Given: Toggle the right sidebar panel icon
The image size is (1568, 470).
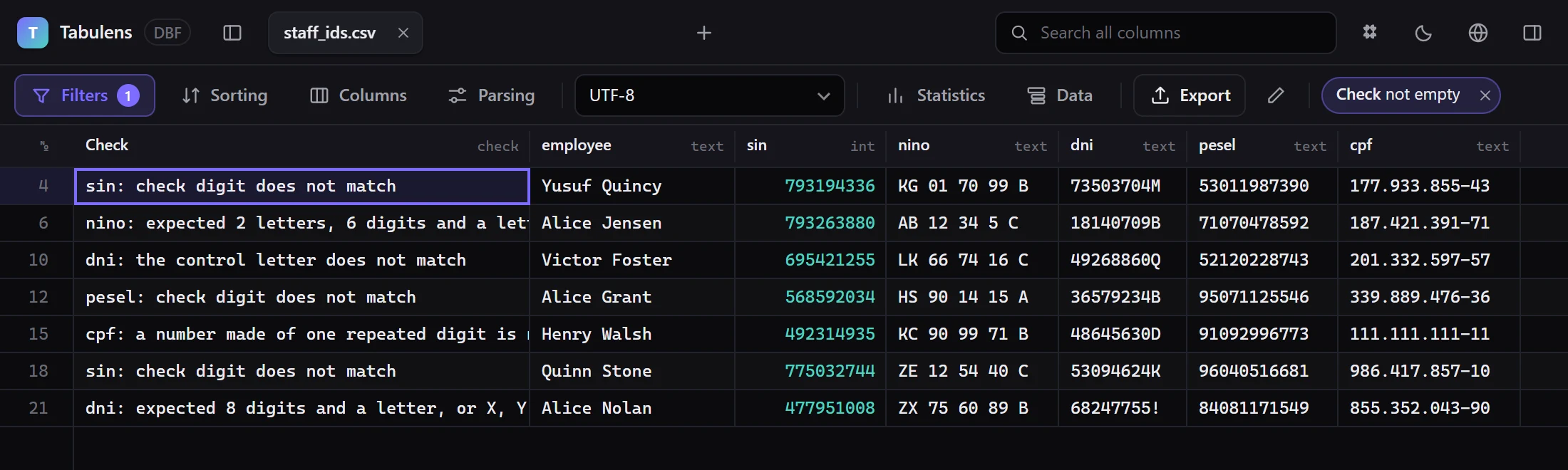Looking at the screenshot, I should tap(1532, 33).
